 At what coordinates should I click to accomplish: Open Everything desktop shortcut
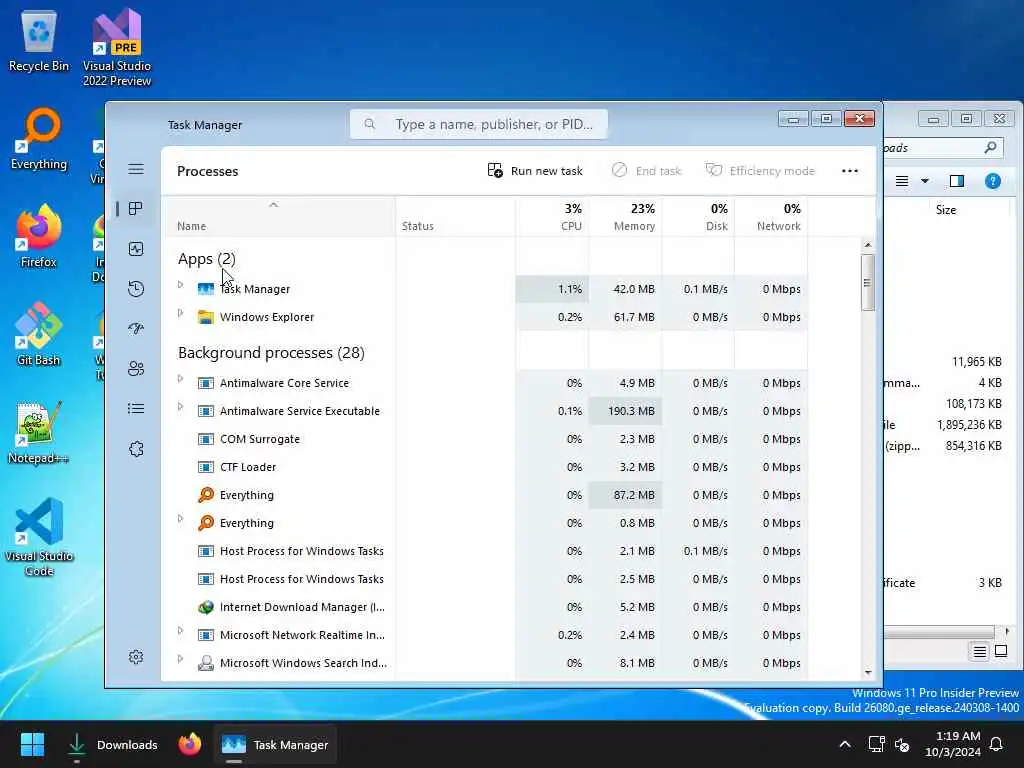coord(39,139)
